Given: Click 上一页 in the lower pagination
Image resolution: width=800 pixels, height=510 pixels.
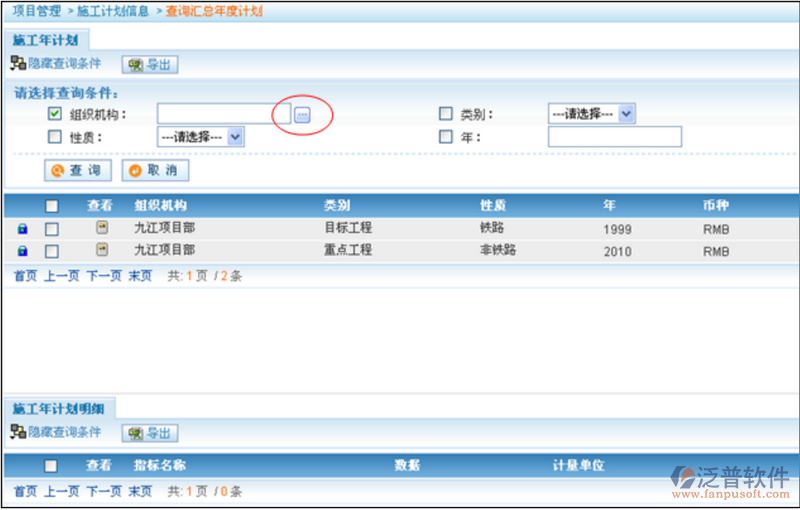Looking at the screenshot, I should [x=62, y=491].
